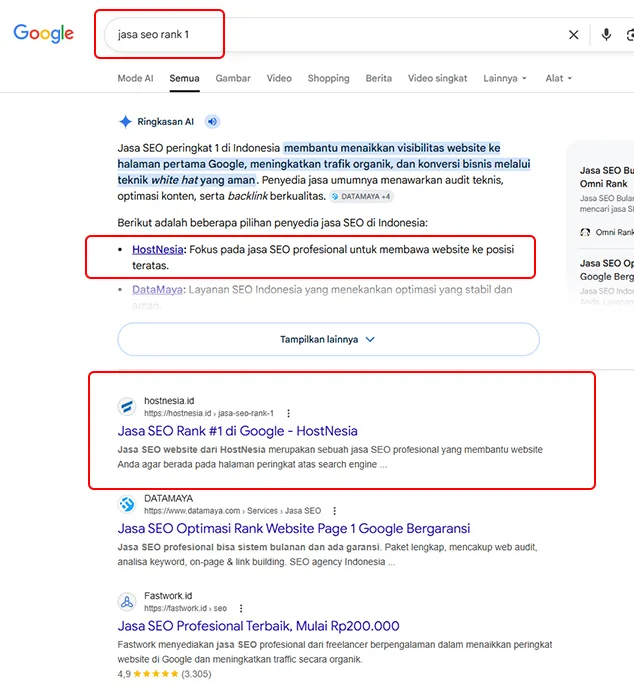Open the Omni Rank side panel card title

(606, 177)
